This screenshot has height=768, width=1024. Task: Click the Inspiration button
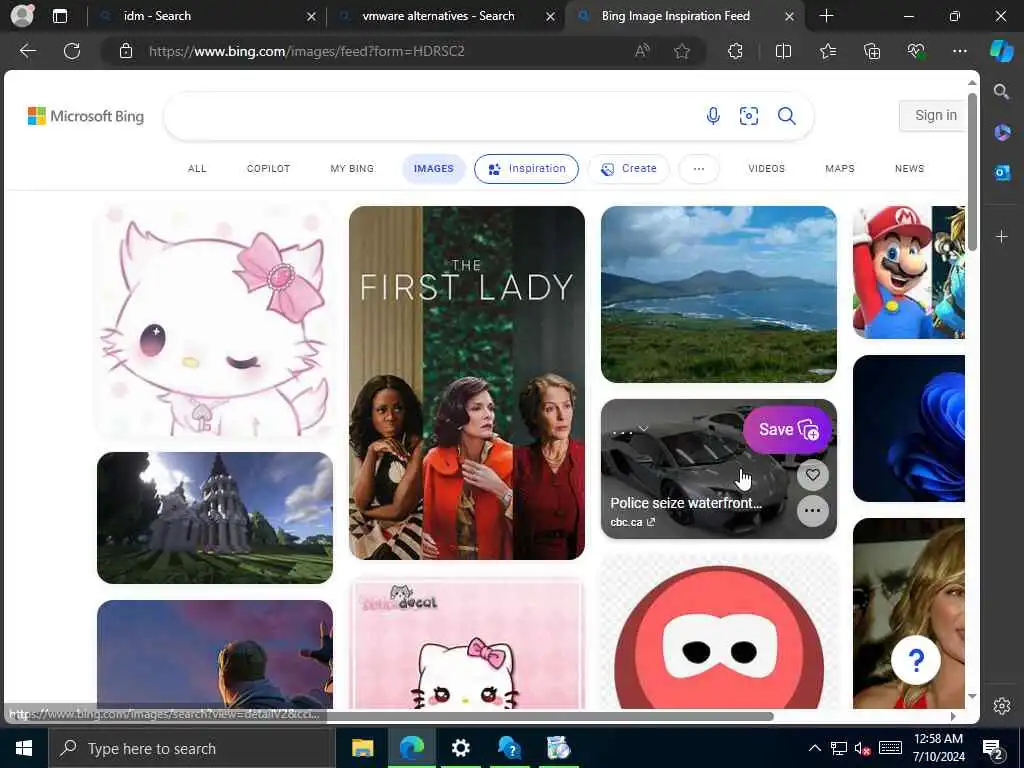pos(526,168)
